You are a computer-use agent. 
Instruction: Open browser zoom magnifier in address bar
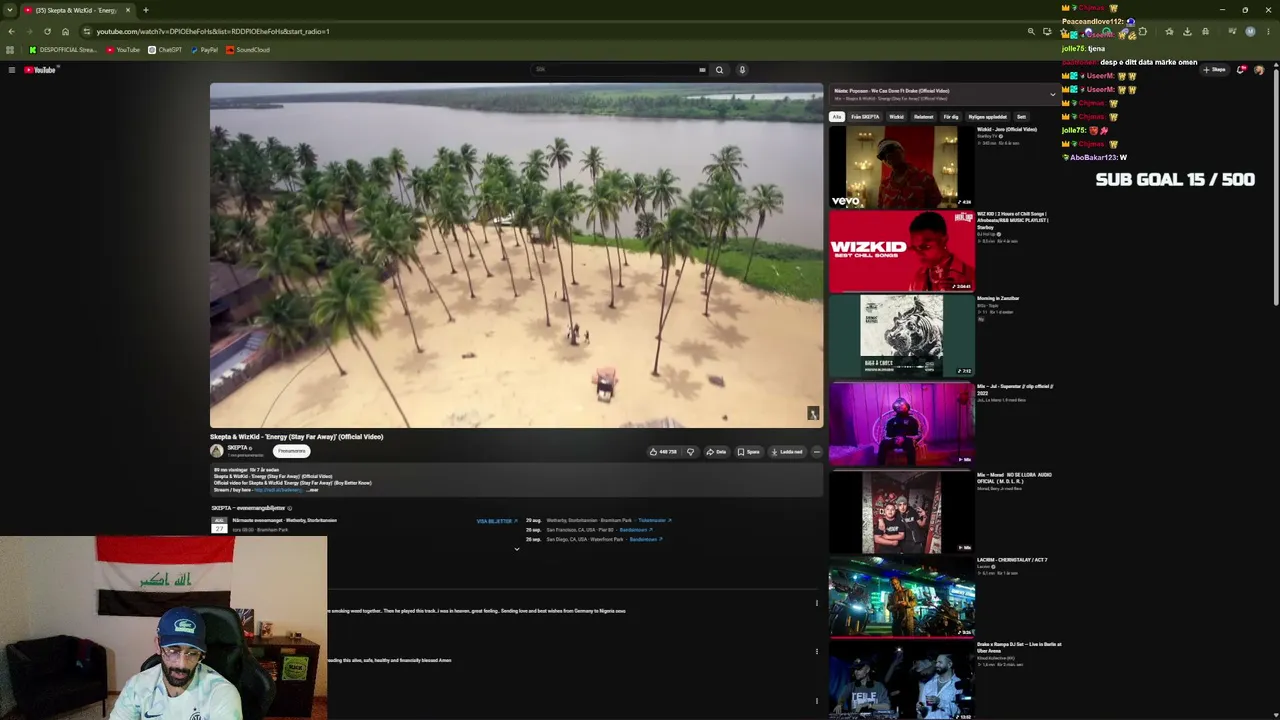(x=1031, y=31)
